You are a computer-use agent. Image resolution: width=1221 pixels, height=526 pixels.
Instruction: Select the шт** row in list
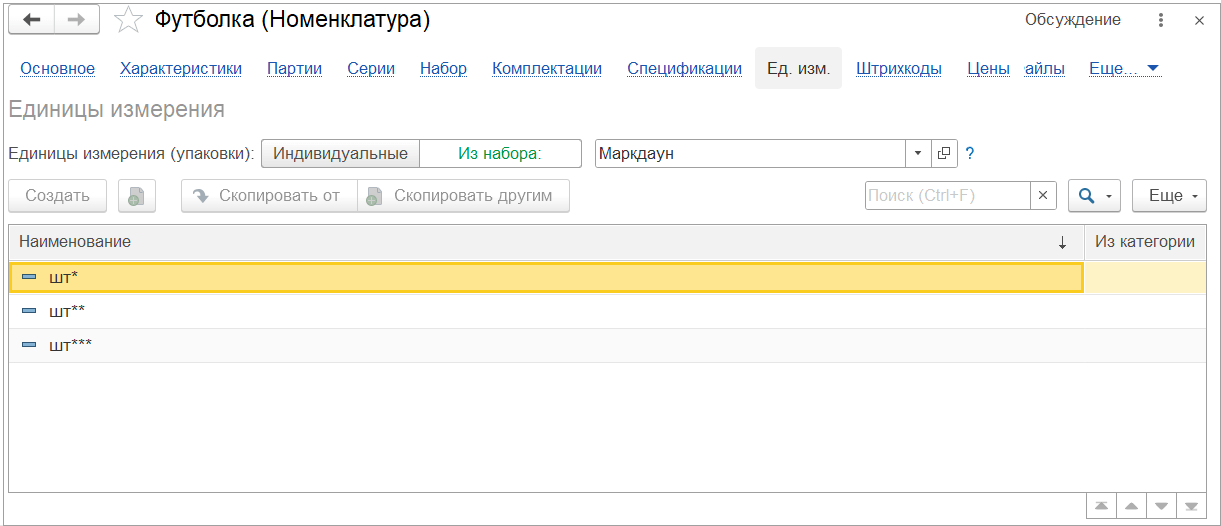(x=546, y=311)
